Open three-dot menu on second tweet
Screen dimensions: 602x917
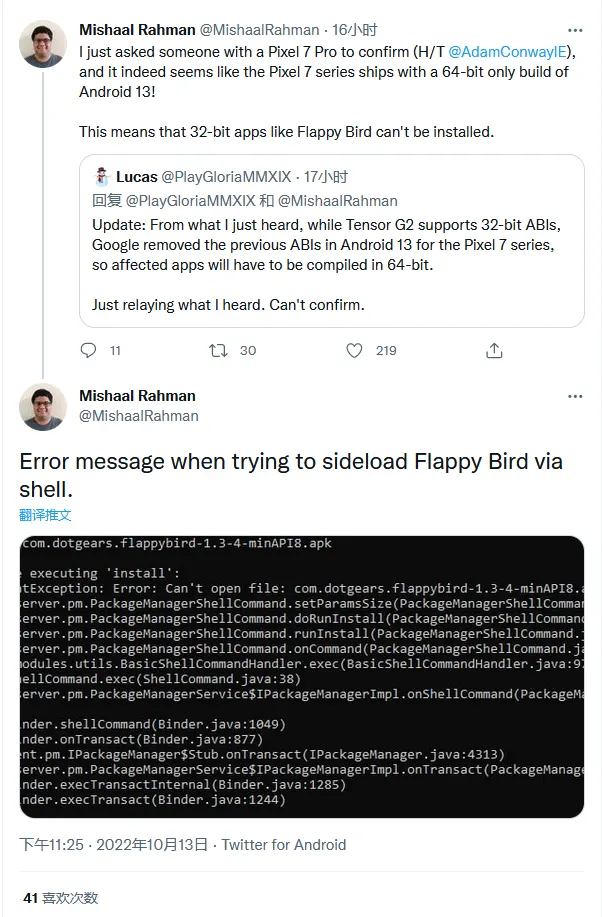tap(575, 397)
